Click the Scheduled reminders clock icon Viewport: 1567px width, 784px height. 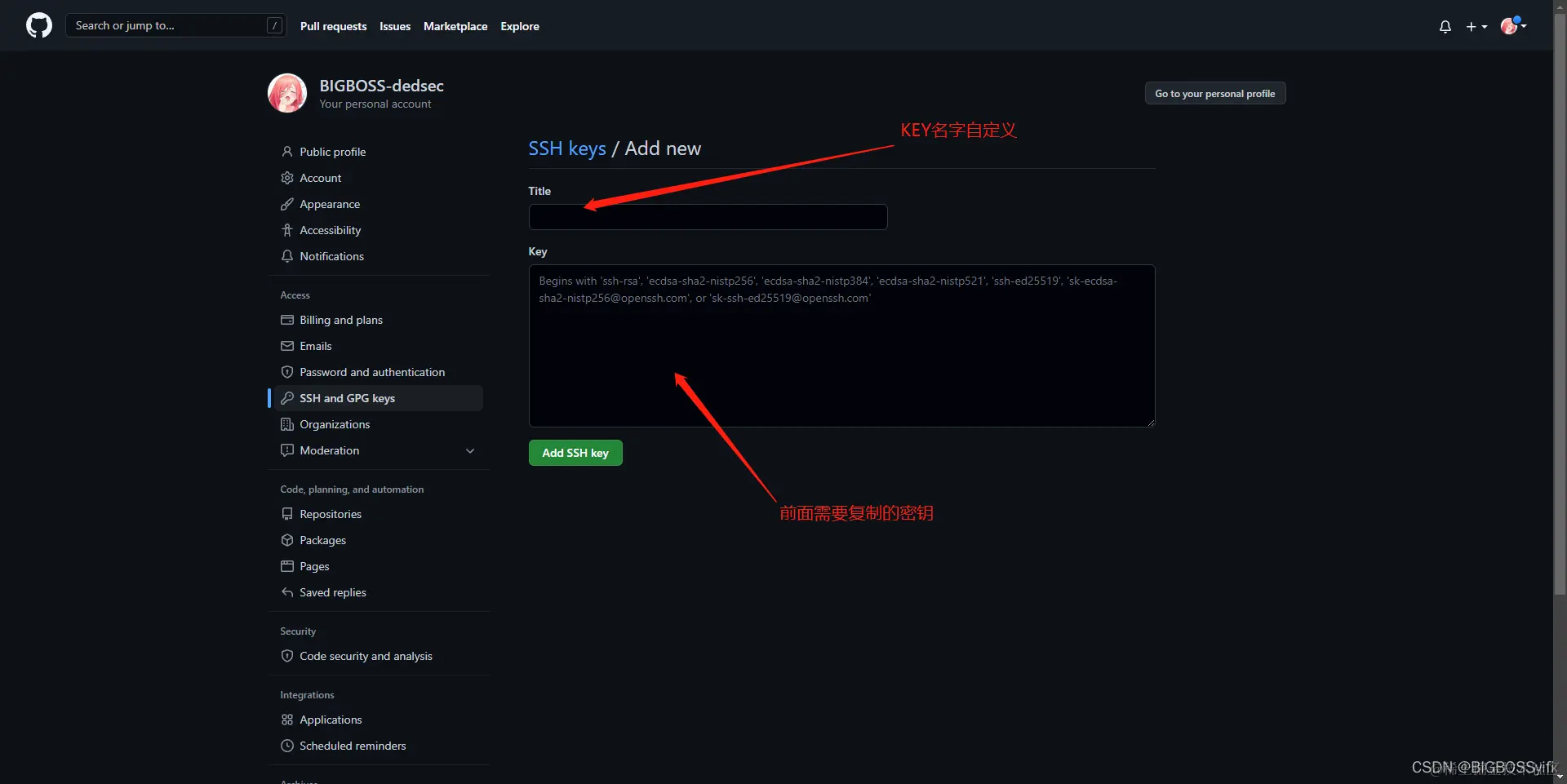click(287, 746)
